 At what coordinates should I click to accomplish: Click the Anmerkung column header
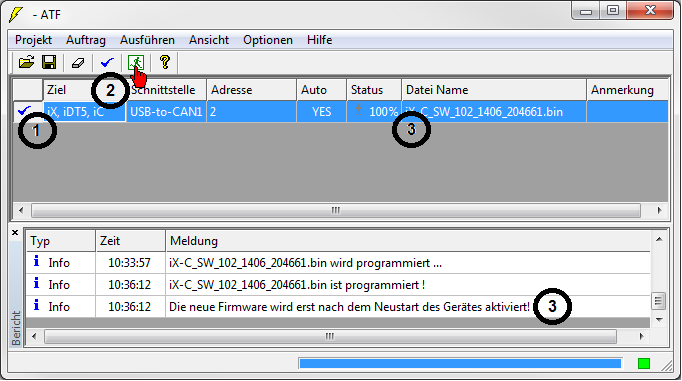(x=627, y=90)
